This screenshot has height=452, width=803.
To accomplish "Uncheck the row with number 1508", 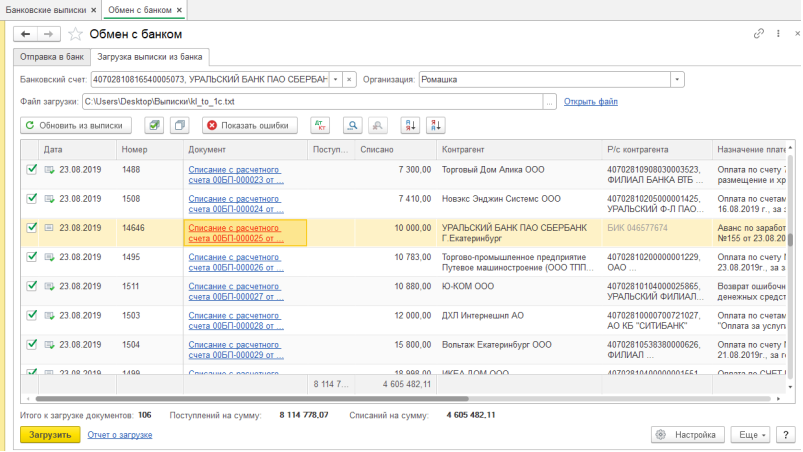I will (x=32, y=199).
